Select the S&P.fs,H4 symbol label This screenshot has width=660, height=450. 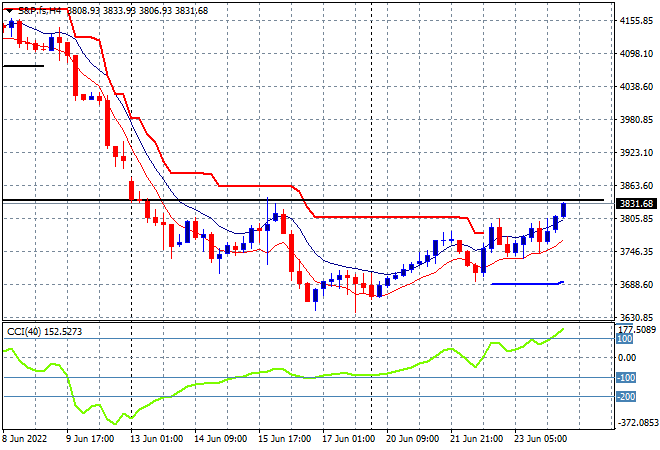[38, 10]
